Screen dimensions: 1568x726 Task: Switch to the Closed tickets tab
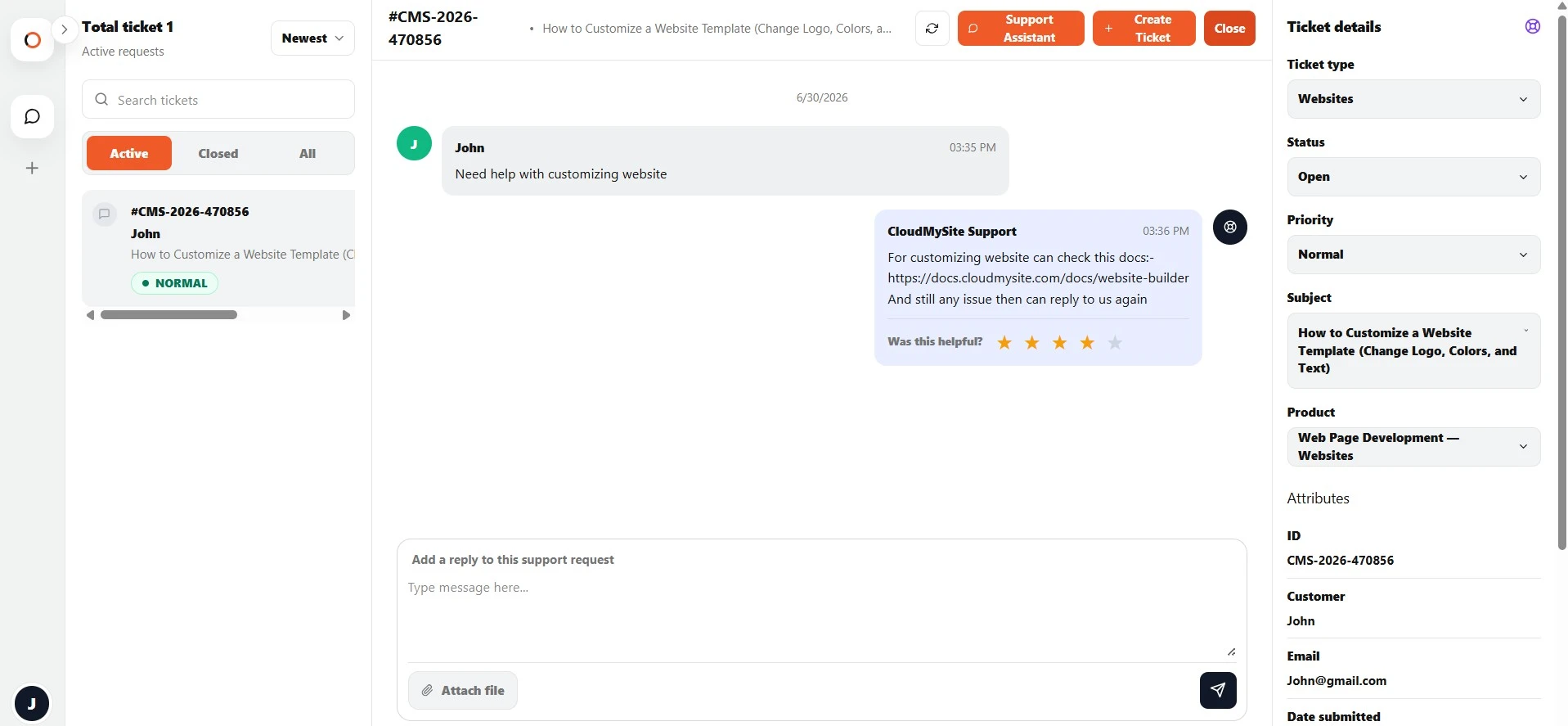(x=218, y=153)
